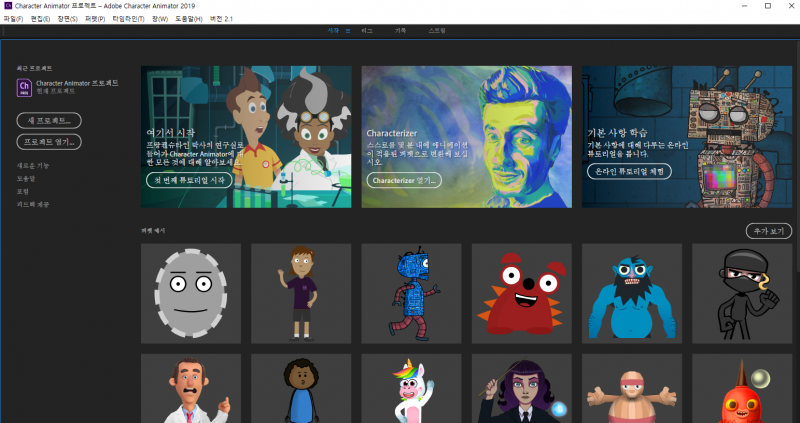Click the 추가 보기 button
The image size is (800, 423).
coord(768,231)
